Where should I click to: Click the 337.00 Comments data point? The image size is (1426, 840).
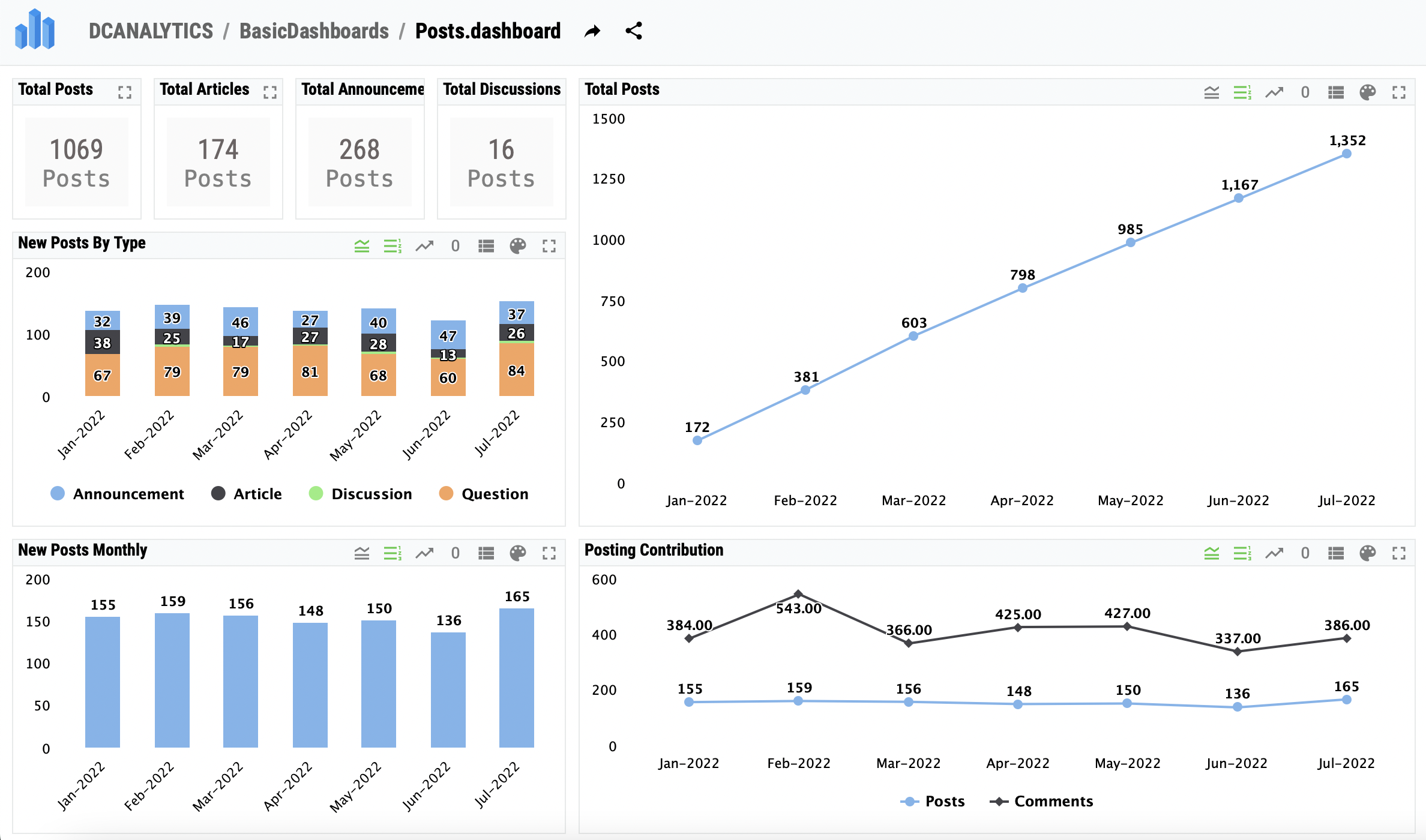point(1238,652)
